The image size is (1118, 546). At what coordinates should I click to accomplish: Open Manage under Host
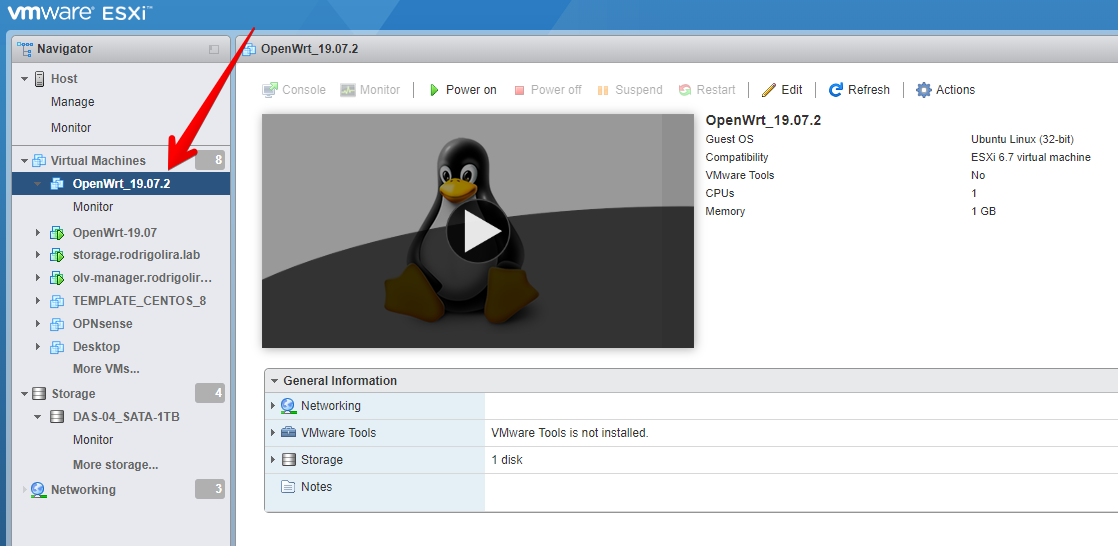72,102
